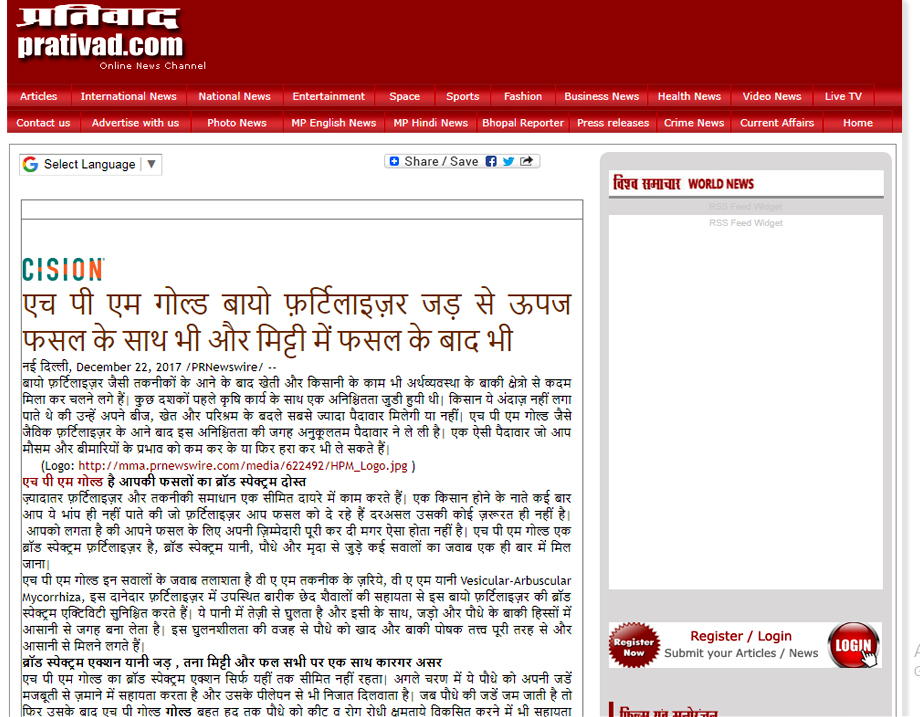920x717 pixels.
Task: Click the Share / Save button text
Action: [x=441, y=161]
